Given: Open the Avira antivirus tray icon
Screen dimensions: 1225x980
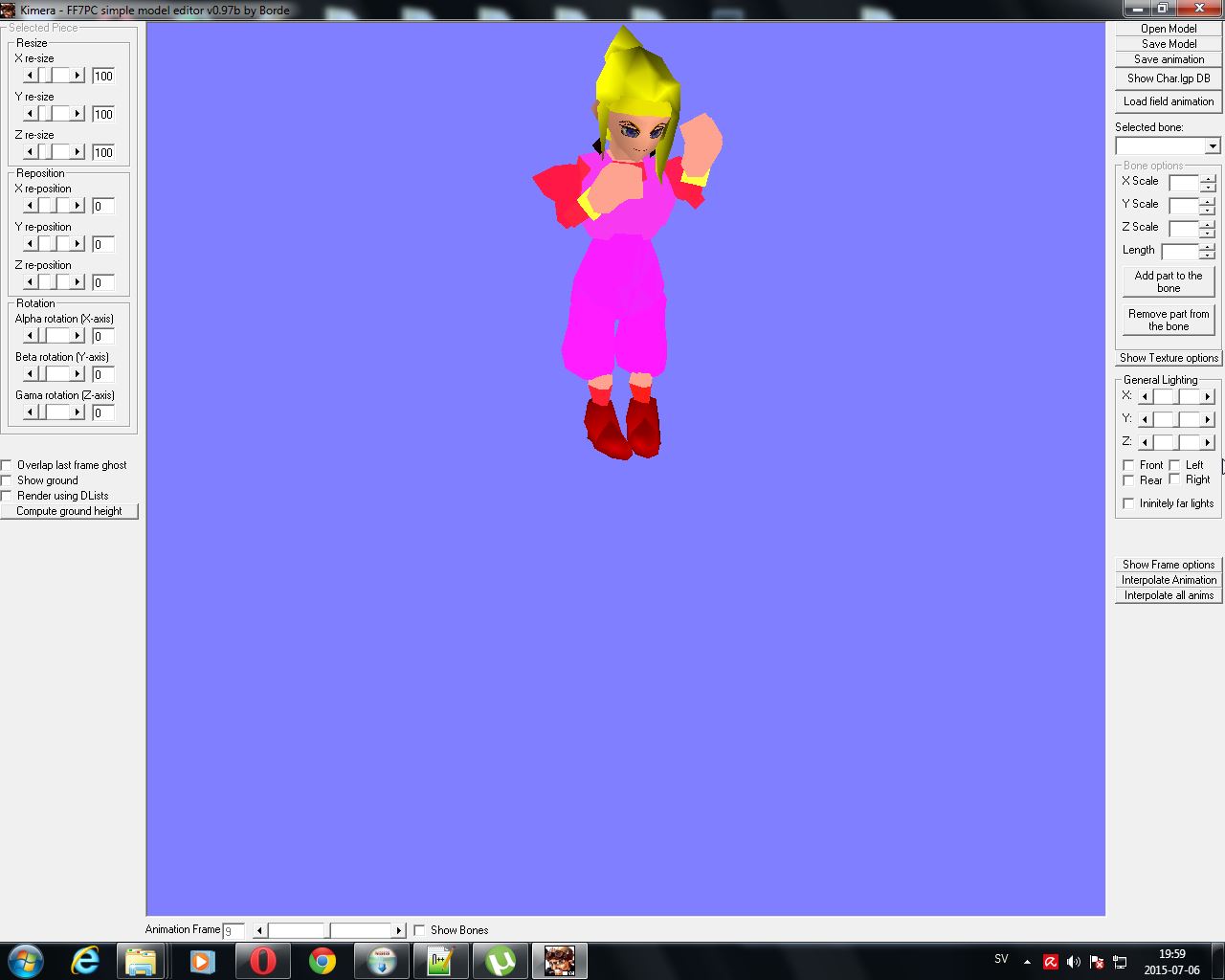Looking at the screenshot, I should click(x=1051, y=962).
